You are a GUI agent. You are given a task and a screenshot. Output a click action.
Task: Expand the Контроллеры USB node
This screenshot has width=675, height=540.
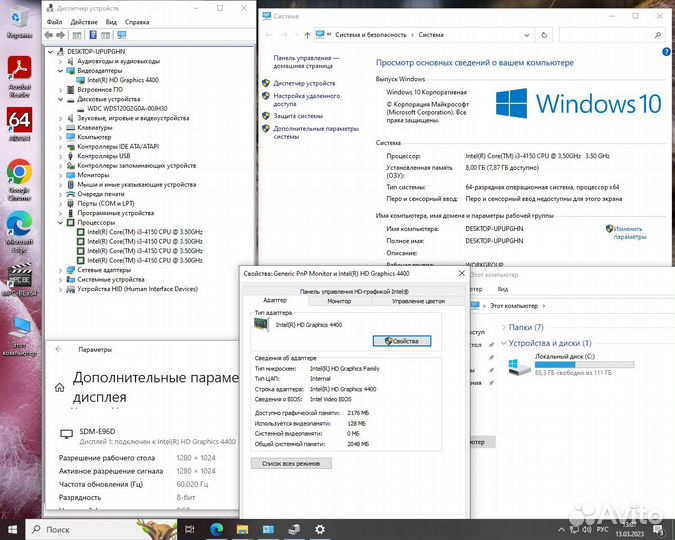tap(60, 156)
